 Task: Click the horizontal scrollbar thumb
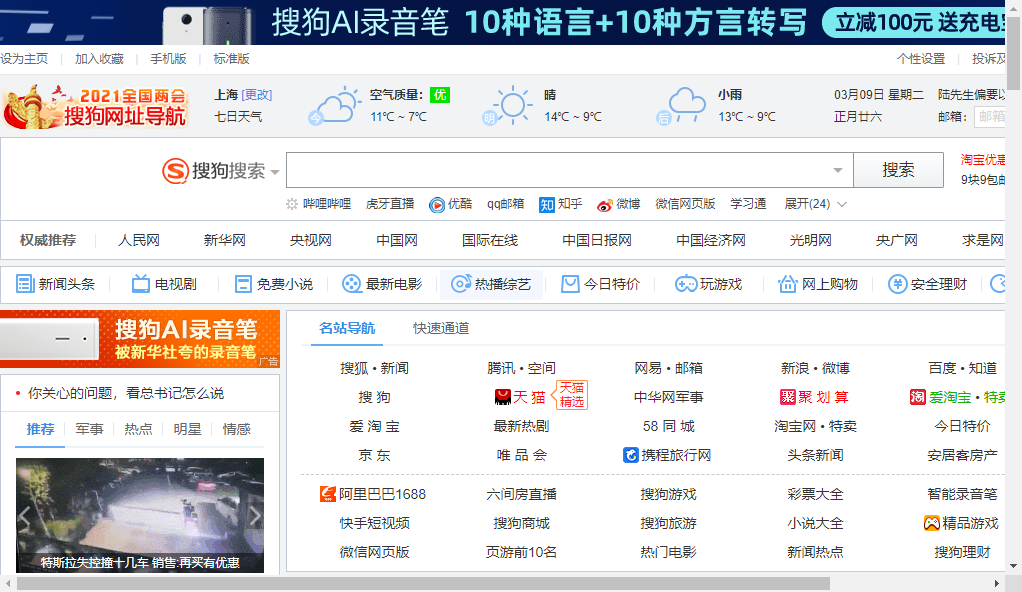[423, 584]
